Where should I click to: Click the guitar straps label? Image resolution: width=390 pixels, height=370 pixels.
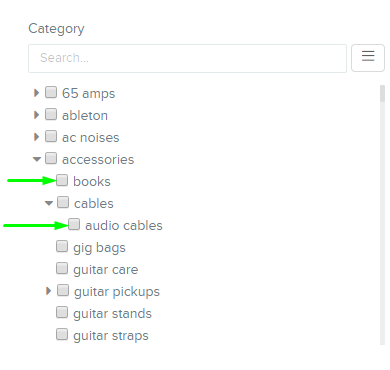pyautogui.click(x=111, y=336)
